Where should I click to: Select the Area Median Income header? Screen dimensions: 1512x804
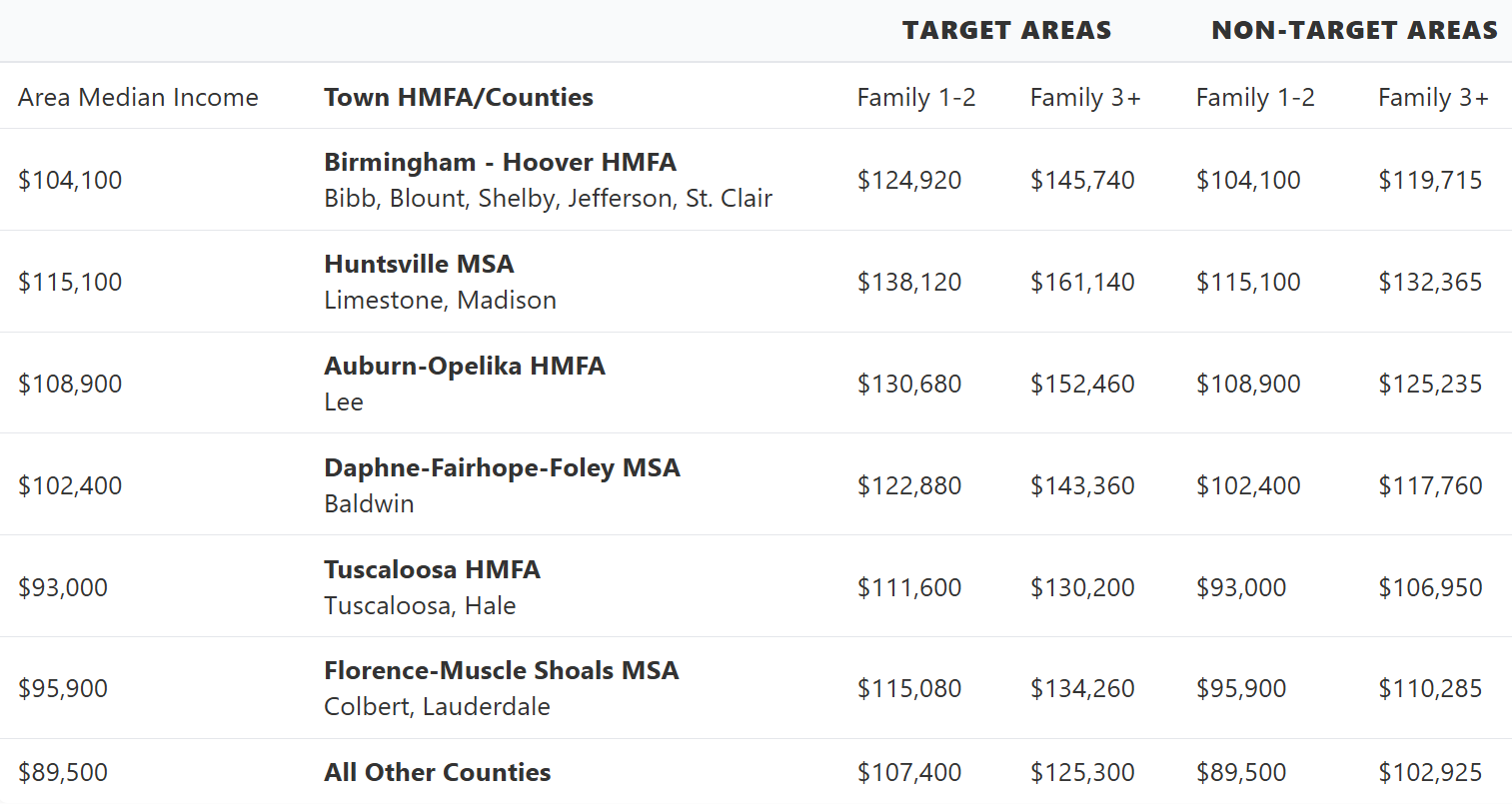coord(138,97)
